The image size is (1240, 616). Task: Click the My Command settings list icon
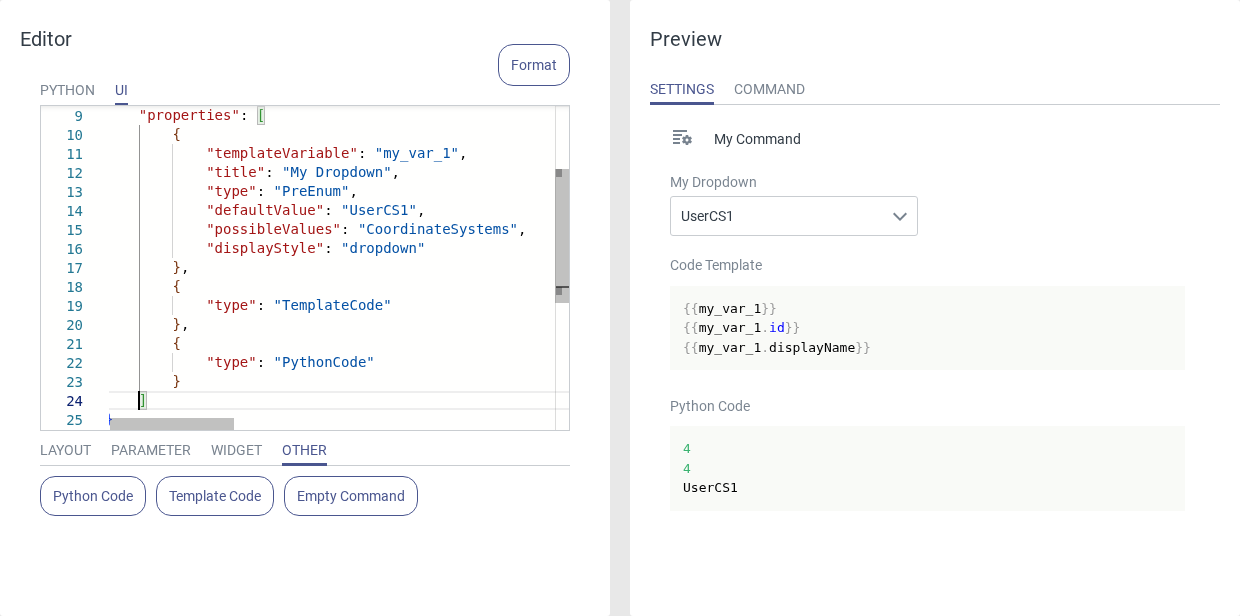[682, 138]
